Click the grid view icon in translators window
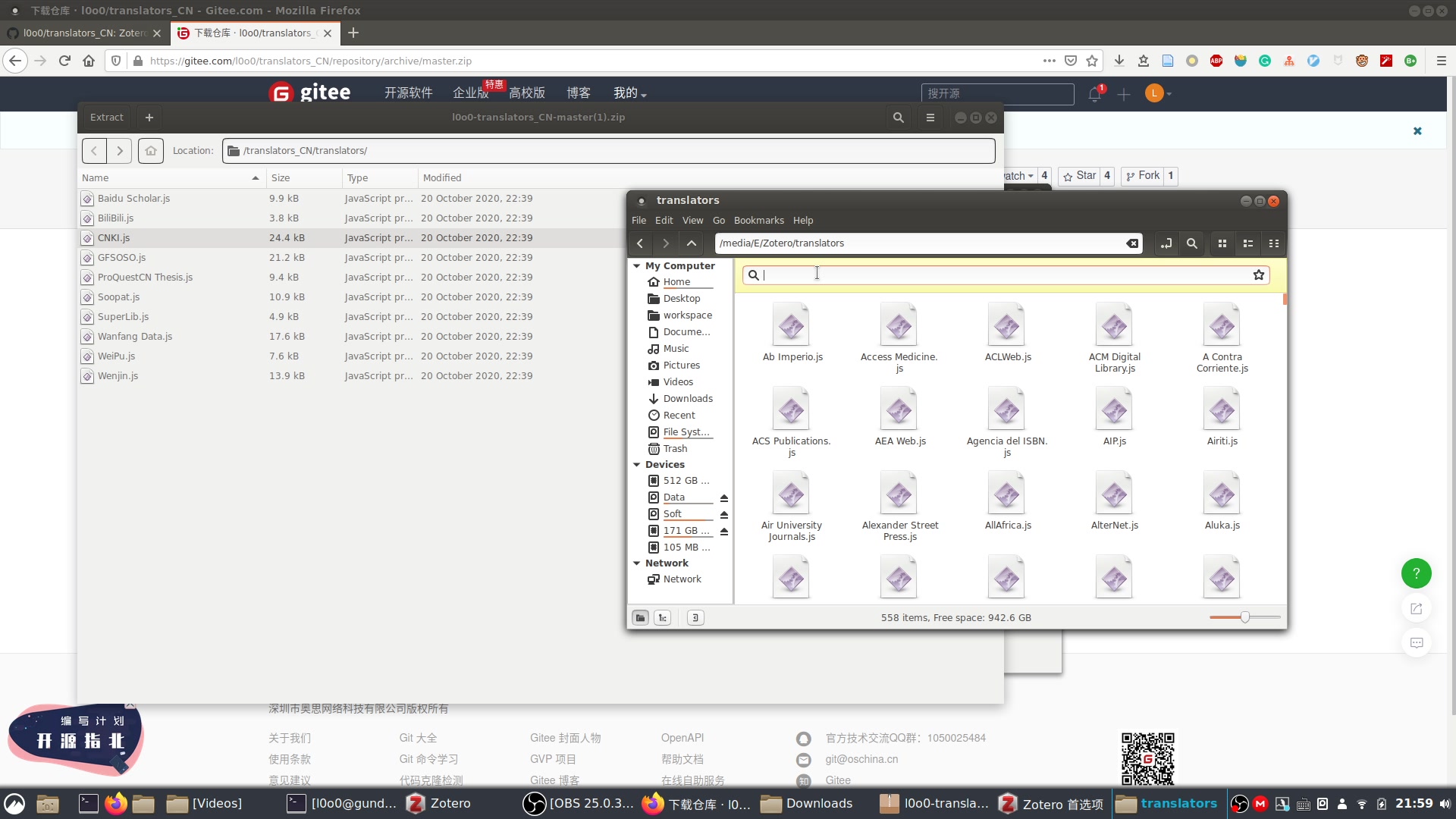 pos(1222,243)
